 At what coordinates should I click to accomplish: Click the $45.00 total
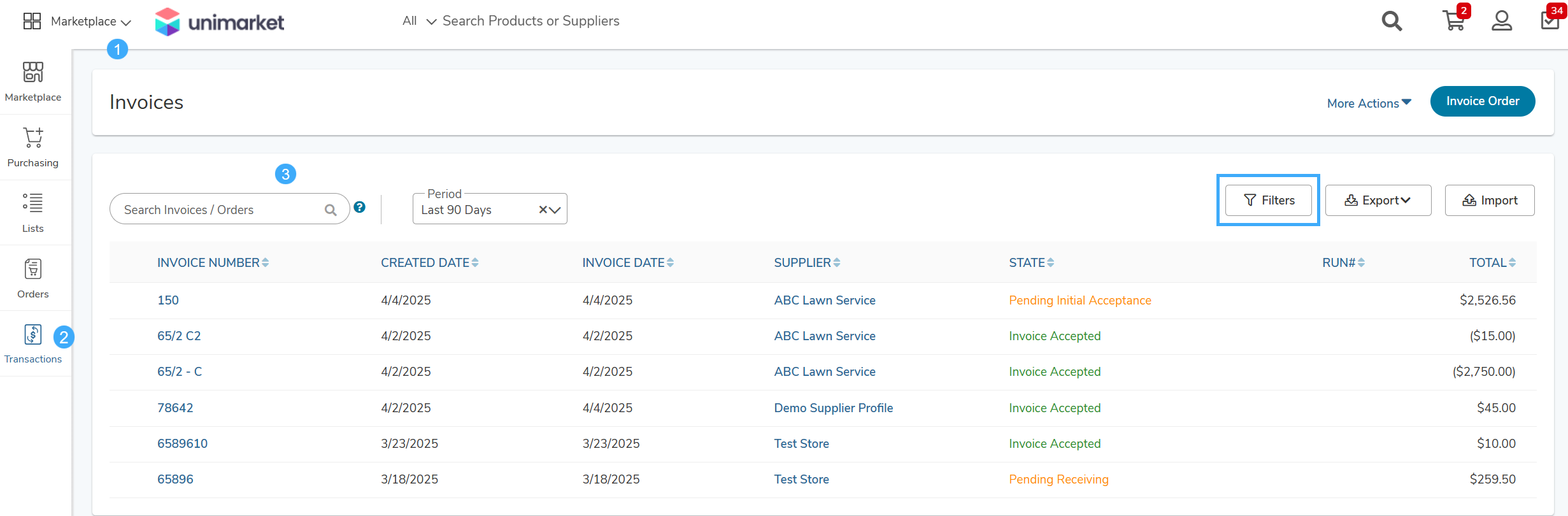pyautogui.click(x=1497, y=408)
